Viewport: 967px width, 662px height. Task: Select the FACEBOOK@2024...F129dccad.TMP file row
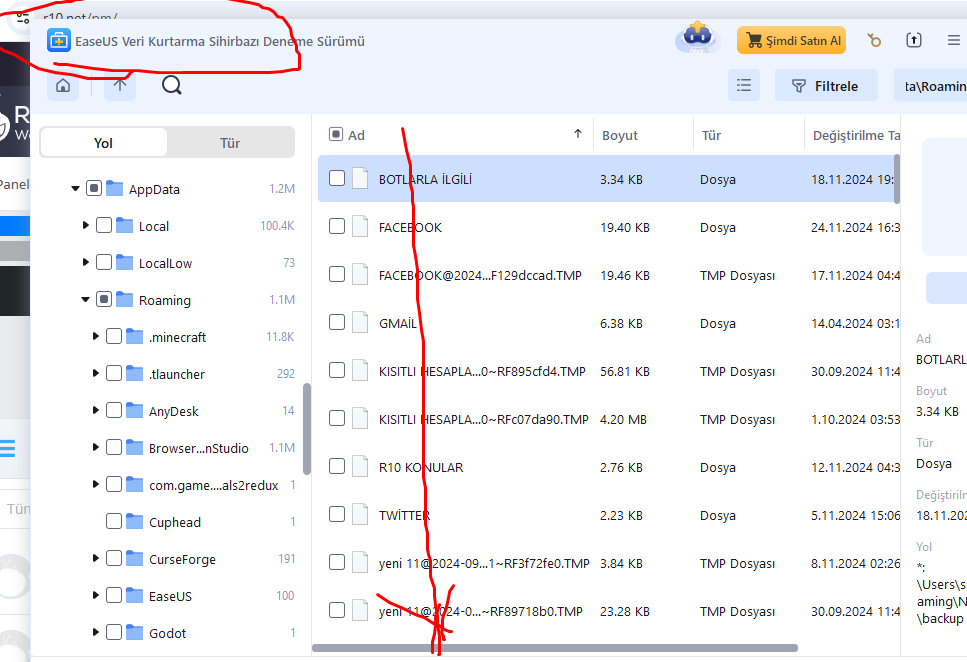coord(608,275)
